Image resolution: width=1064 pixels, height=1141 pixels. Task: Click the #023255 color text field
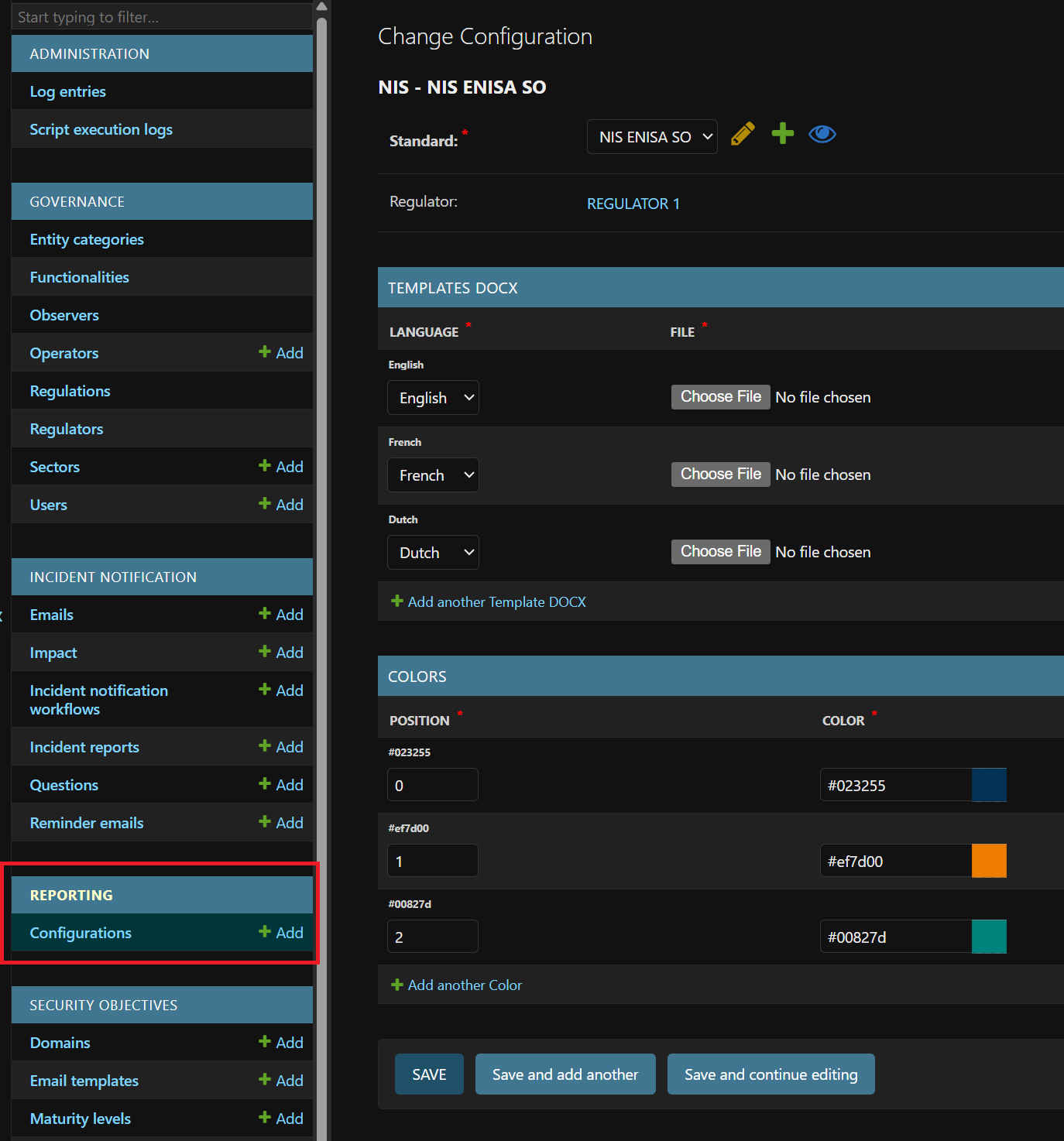point(896,785)
